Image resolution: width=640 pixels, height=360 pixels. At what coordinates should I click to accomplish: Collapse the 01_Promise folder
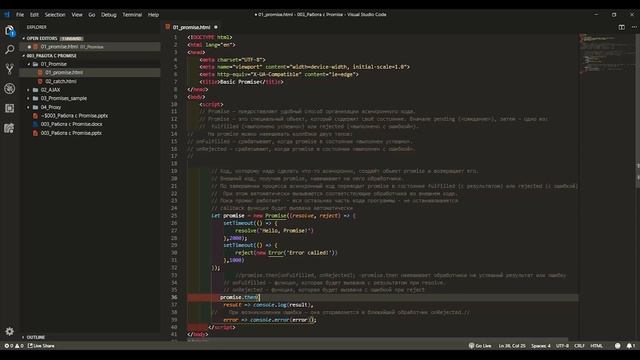coord(29,64)
